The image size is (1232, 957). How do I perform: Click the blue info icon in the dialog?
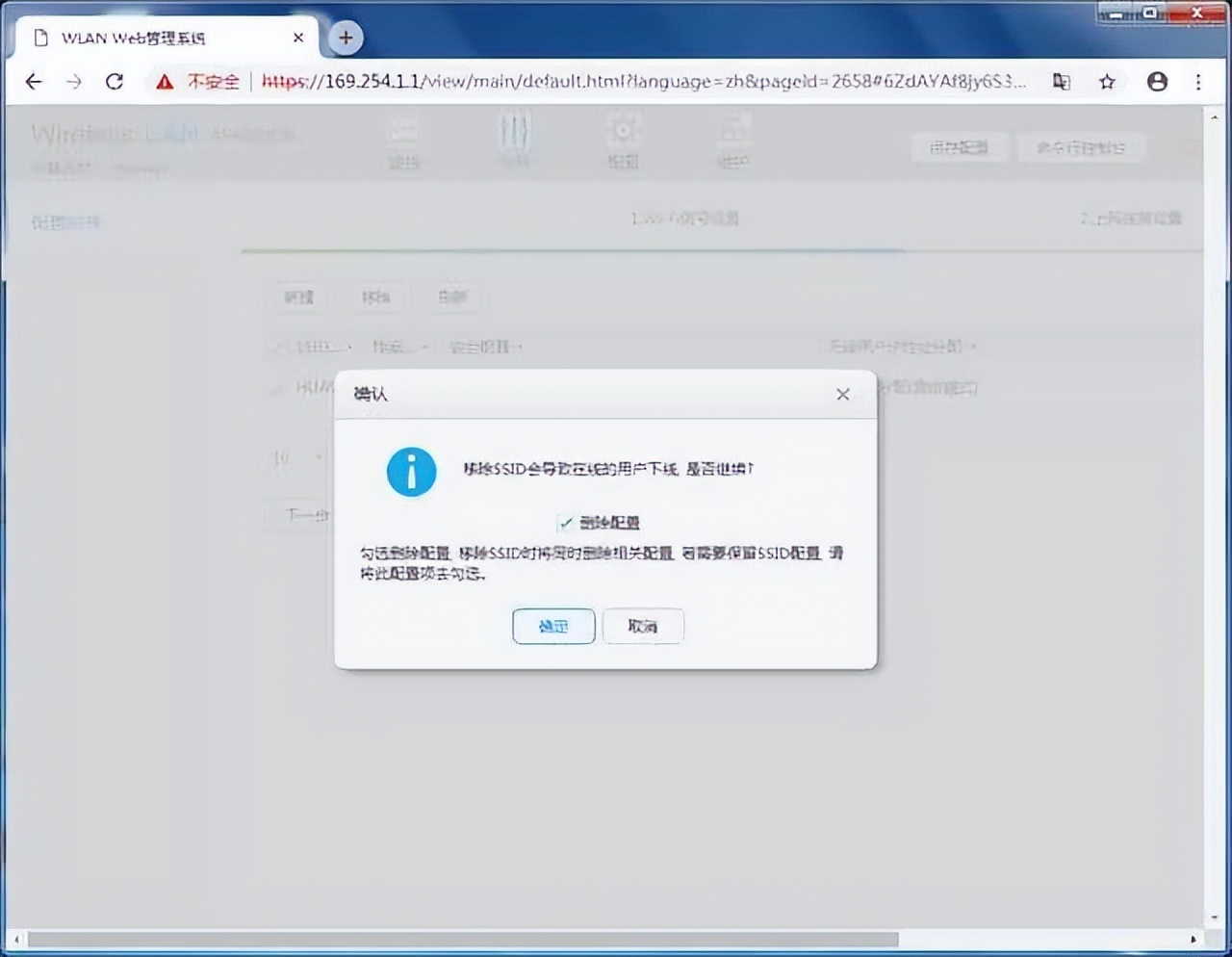[411, 472]
